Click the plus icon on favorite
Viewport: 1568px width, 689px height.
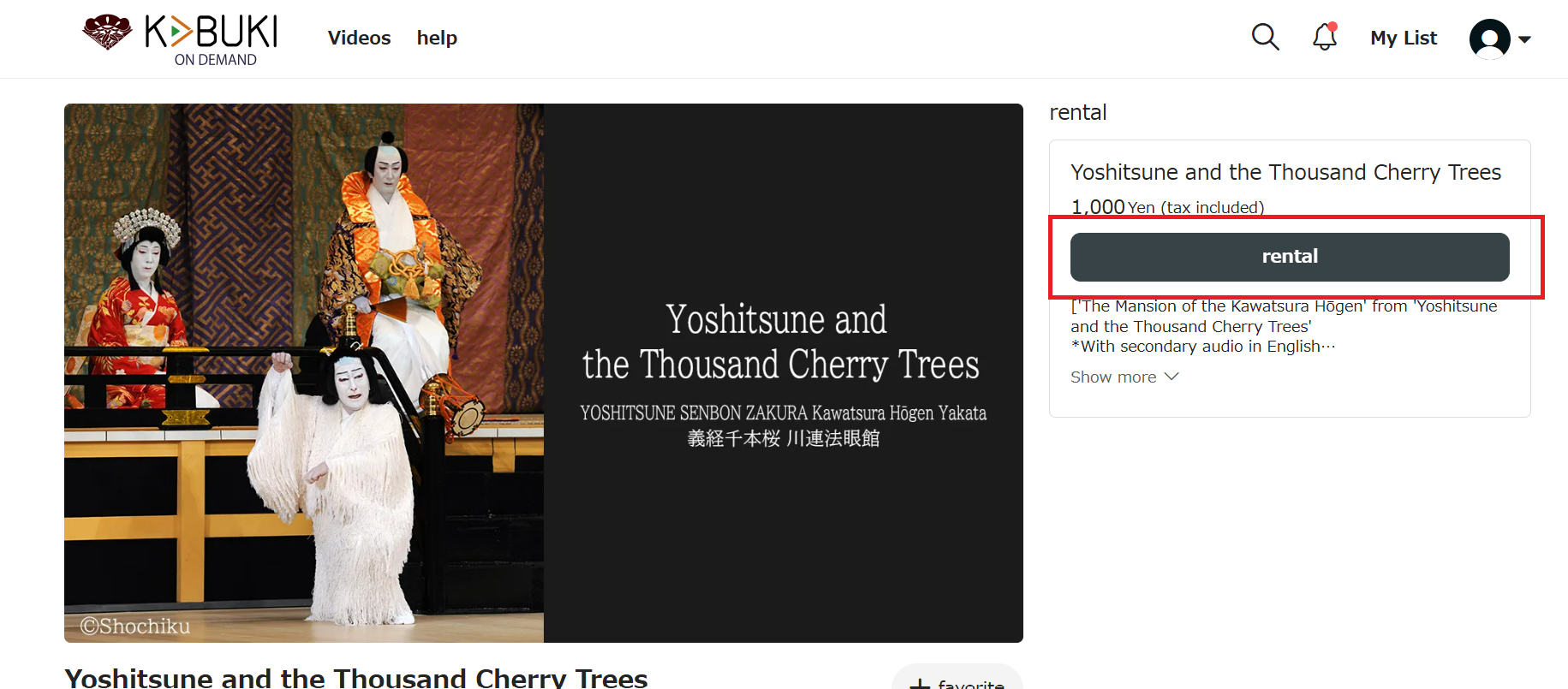920,684
